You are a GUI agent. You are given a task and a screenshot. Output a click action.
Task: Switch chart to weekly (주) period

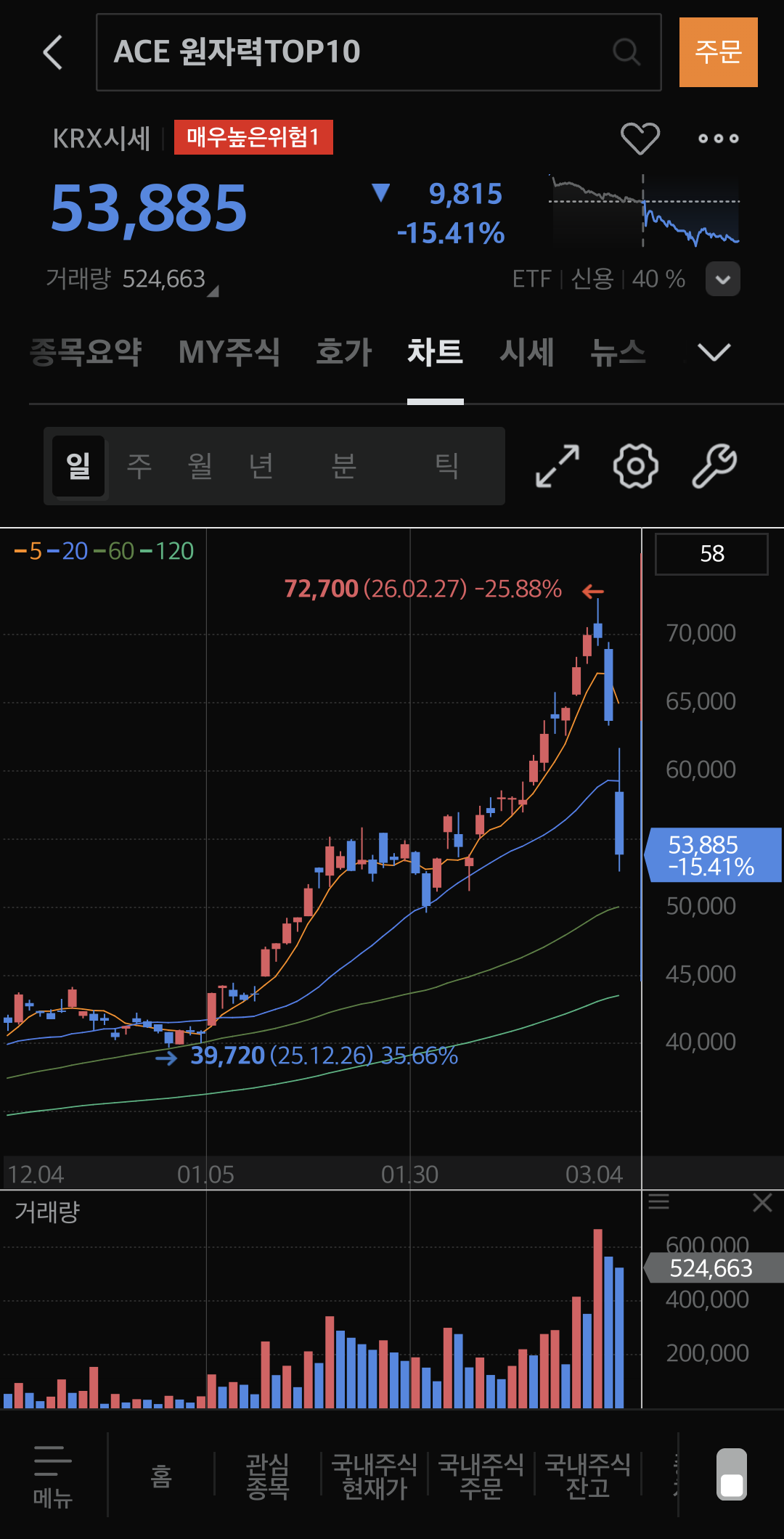point(139,466)
